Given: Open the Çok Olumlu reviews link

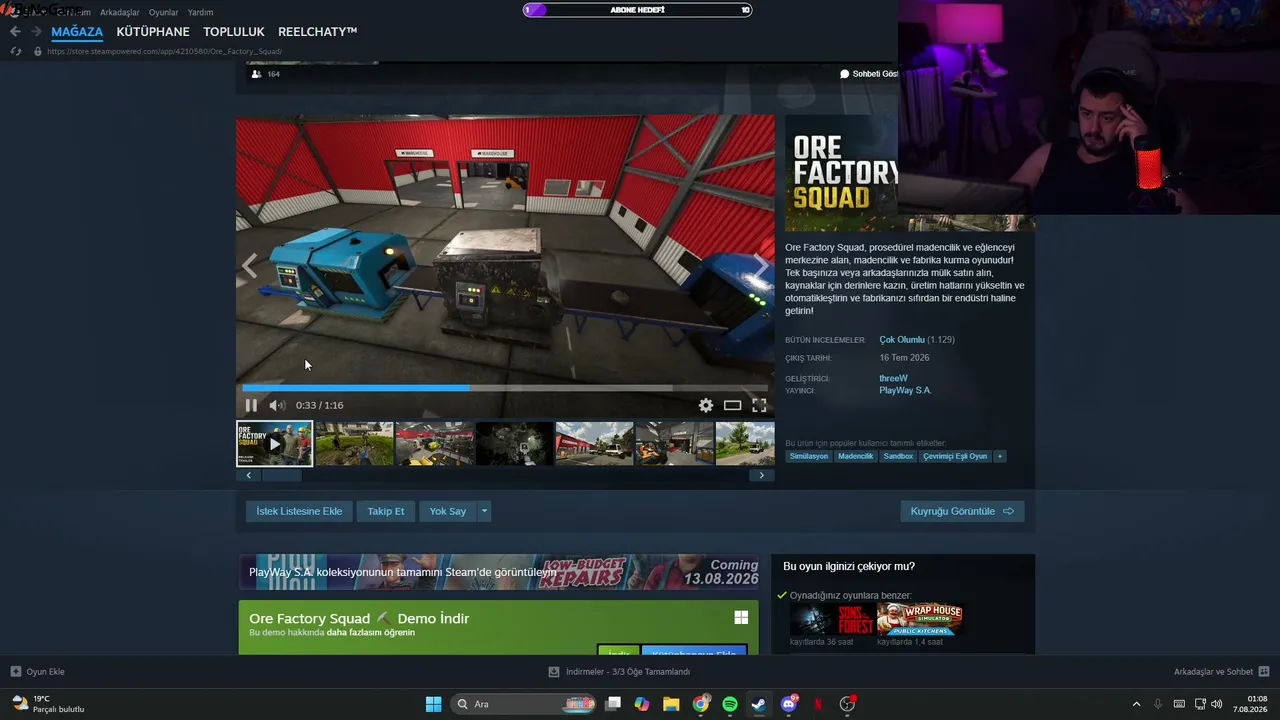Looking at the screenshot, I should (902, 340).
